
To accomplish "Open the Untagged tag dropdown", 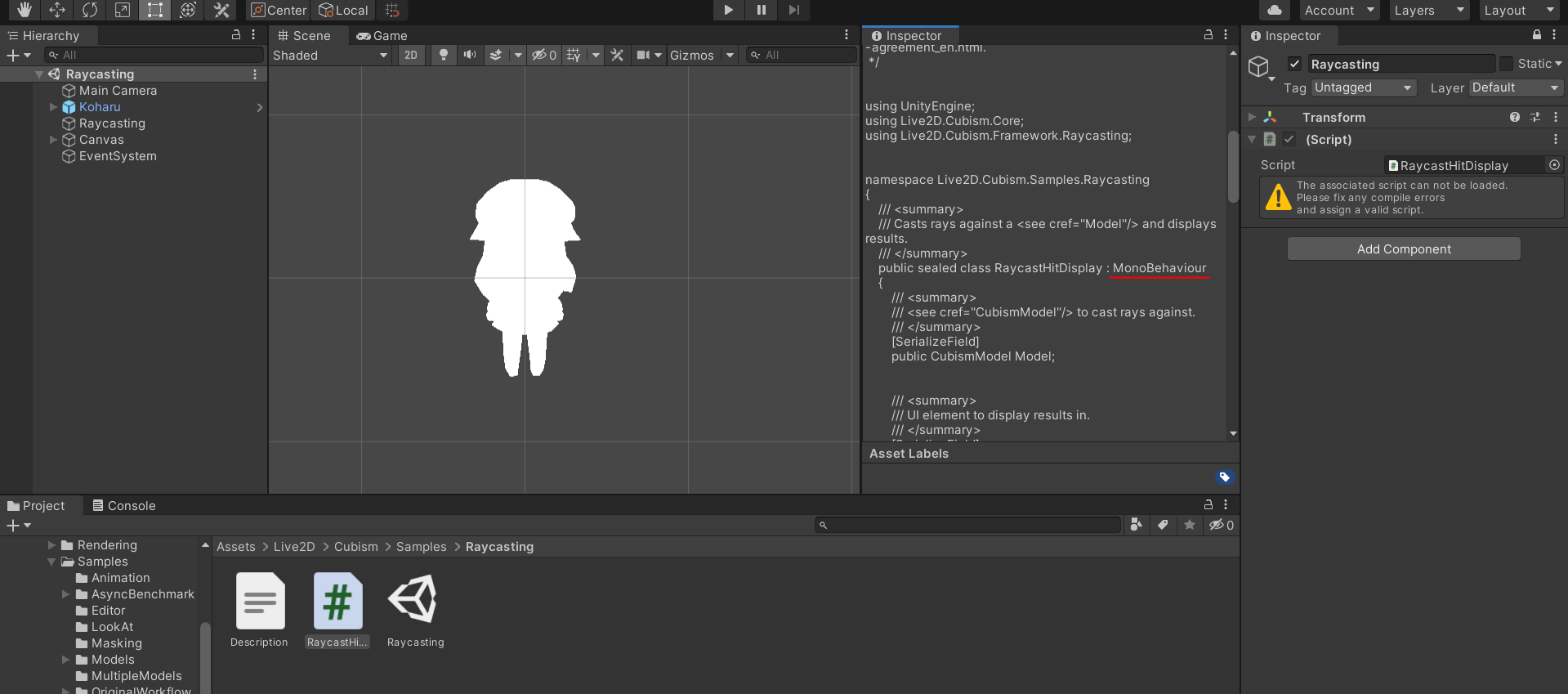I will point(1363,87).
